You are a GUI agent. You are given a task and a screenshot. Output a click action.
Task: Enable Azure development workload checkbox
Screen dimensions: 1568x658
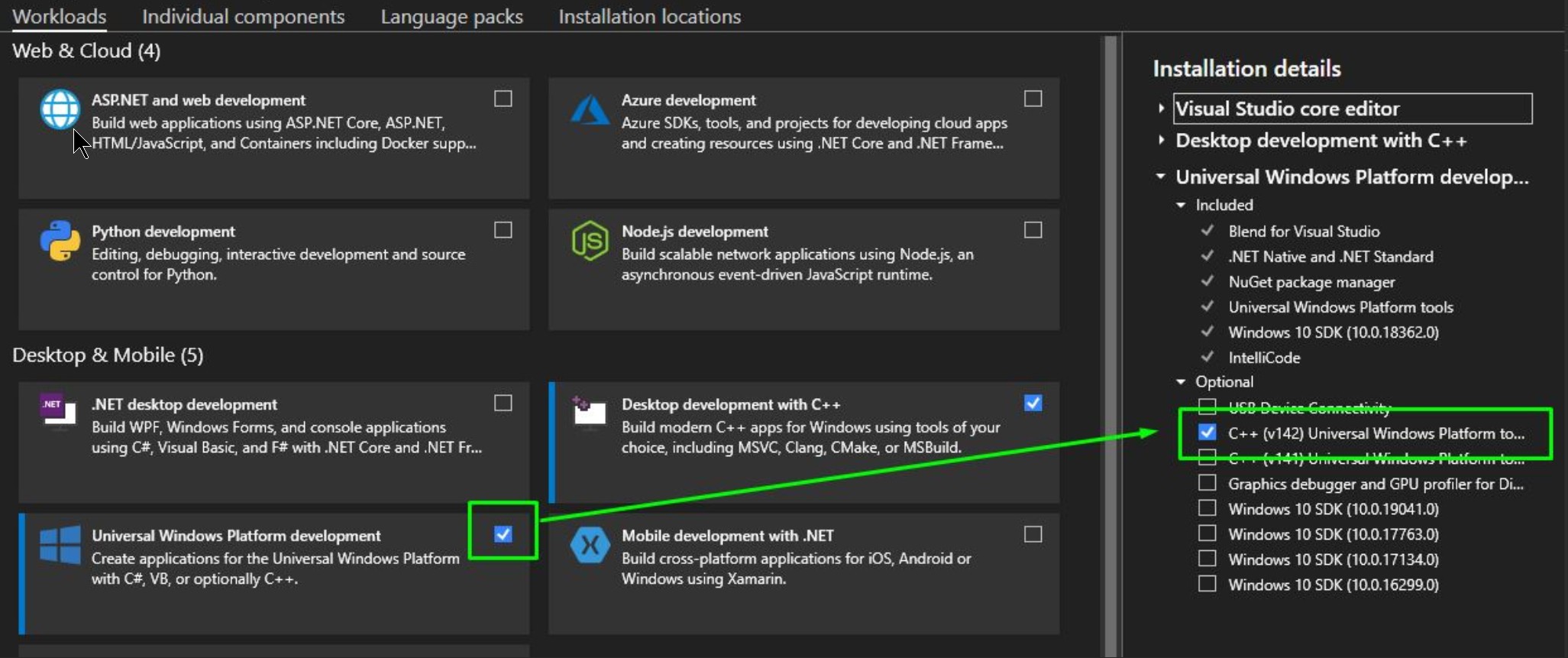[x=1033, y=99]
